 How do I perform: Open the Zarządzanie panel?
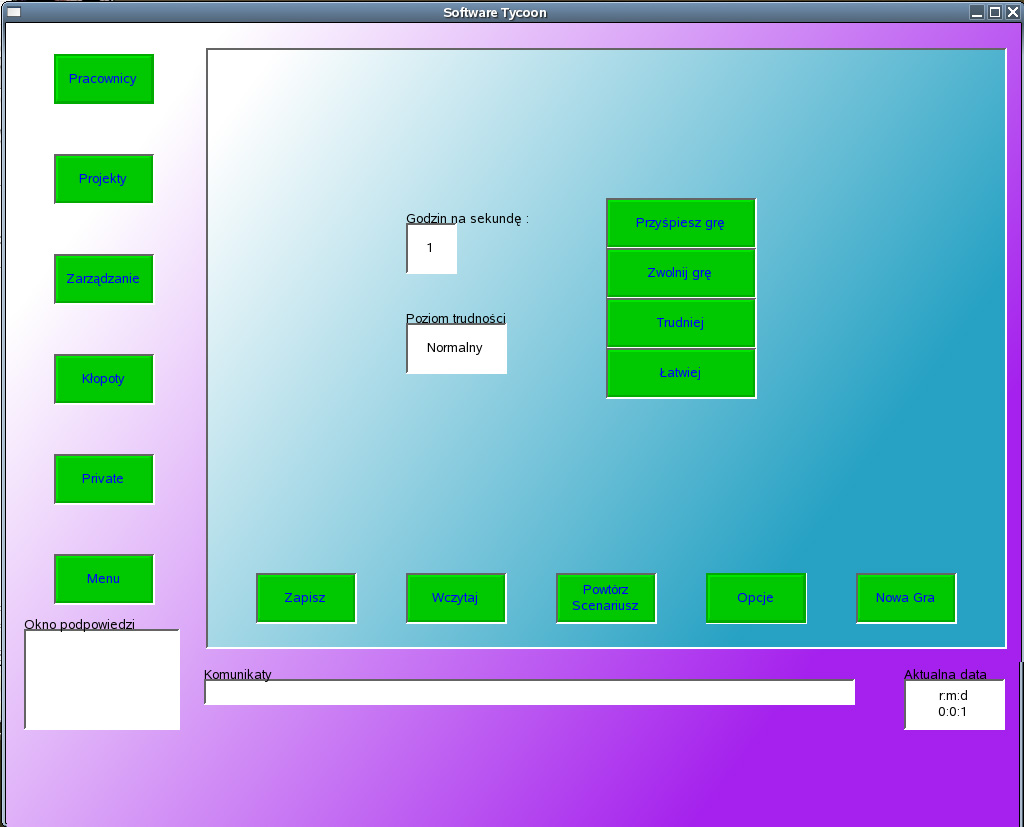[x=103, y=279]
